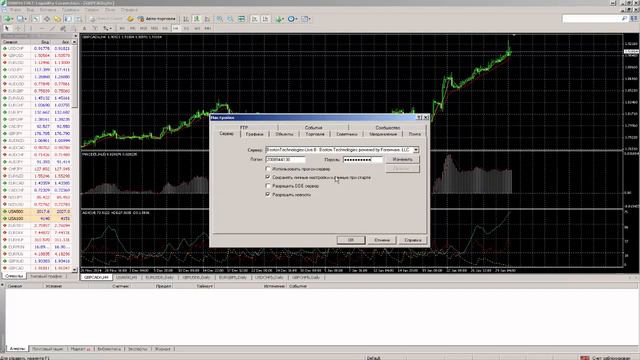640x360 pixels.
Task: Toggle the Navigator star-folder icon
Action: pyautogui.click(x=57, y=19)
